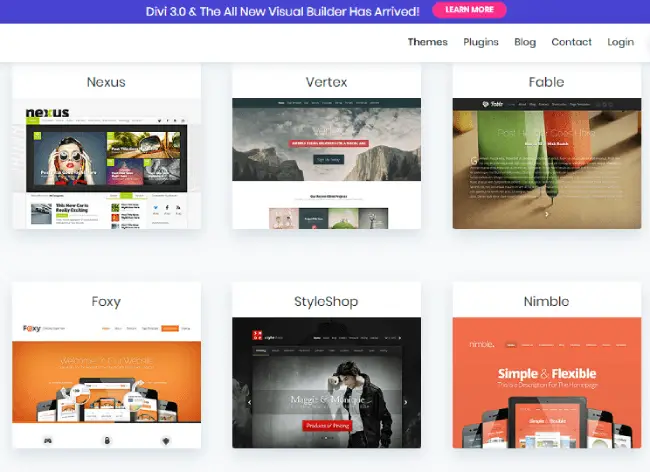View the Nexus theme preview thumbnail
Image resolution: width=650 pixels, height=472 pixels.
pos(107,163)
